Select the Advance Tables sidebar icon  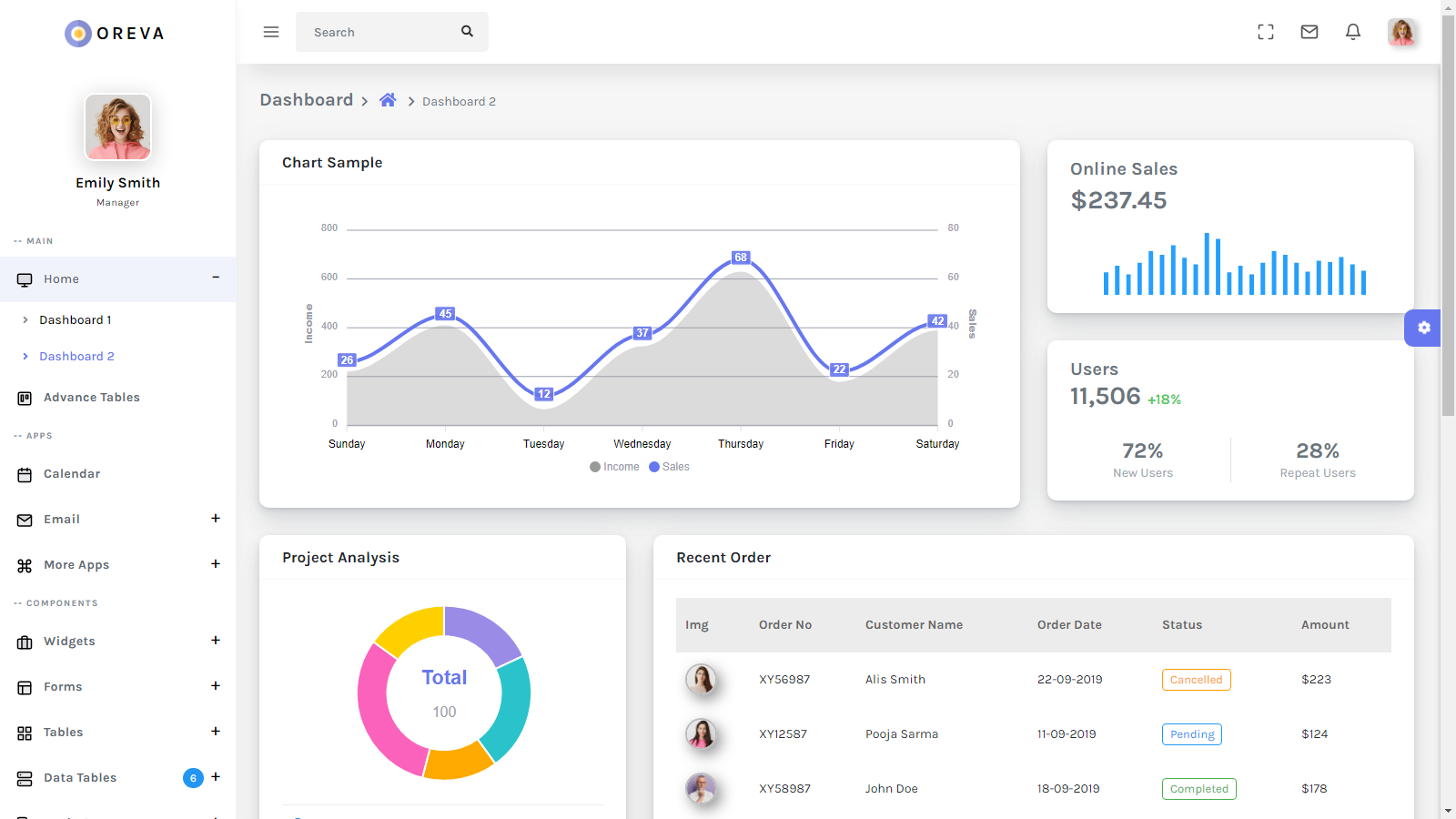pyautogui.click(x=25, y=397)
